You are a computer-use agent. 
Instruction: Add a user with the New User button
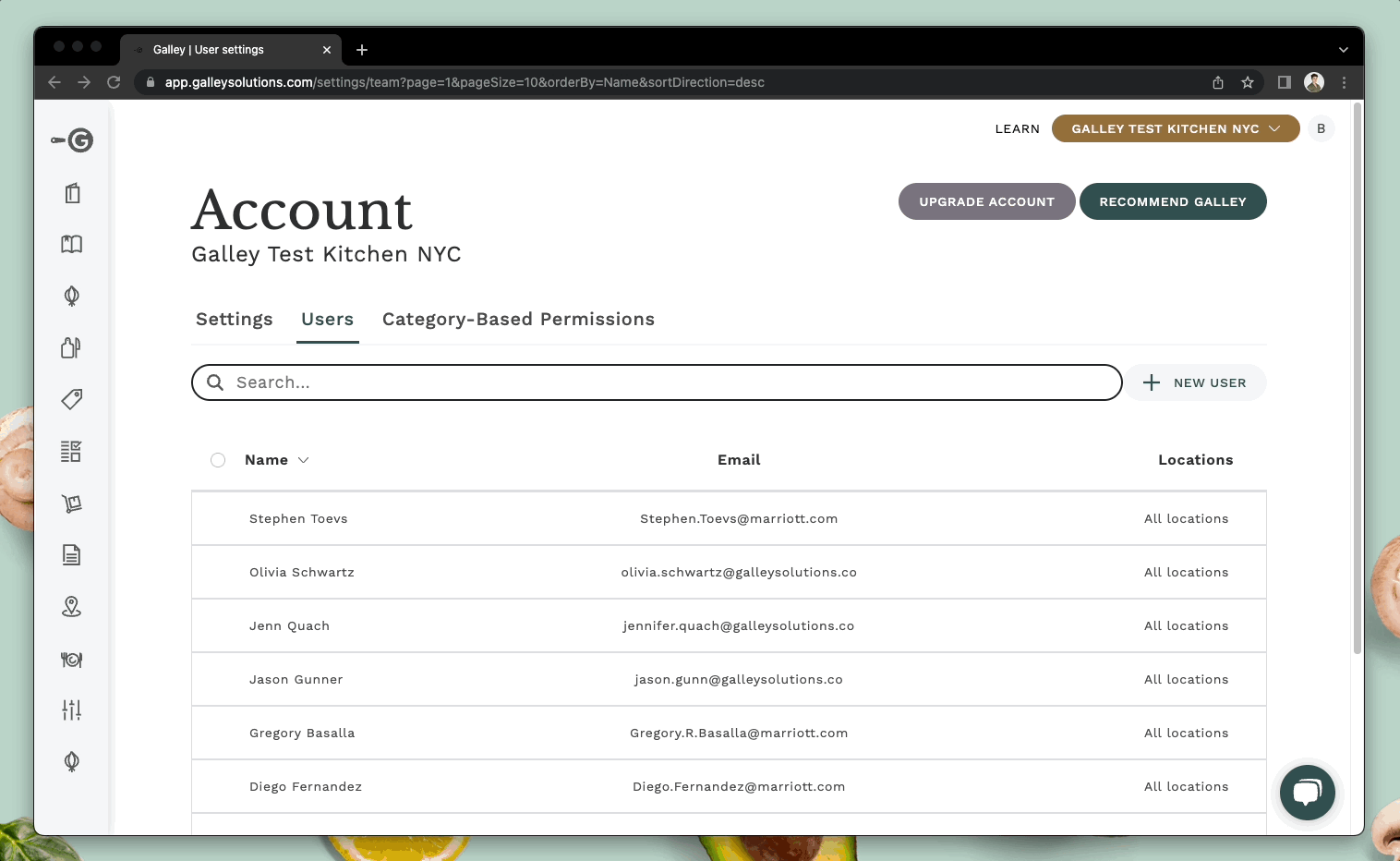pos(1195,382)
